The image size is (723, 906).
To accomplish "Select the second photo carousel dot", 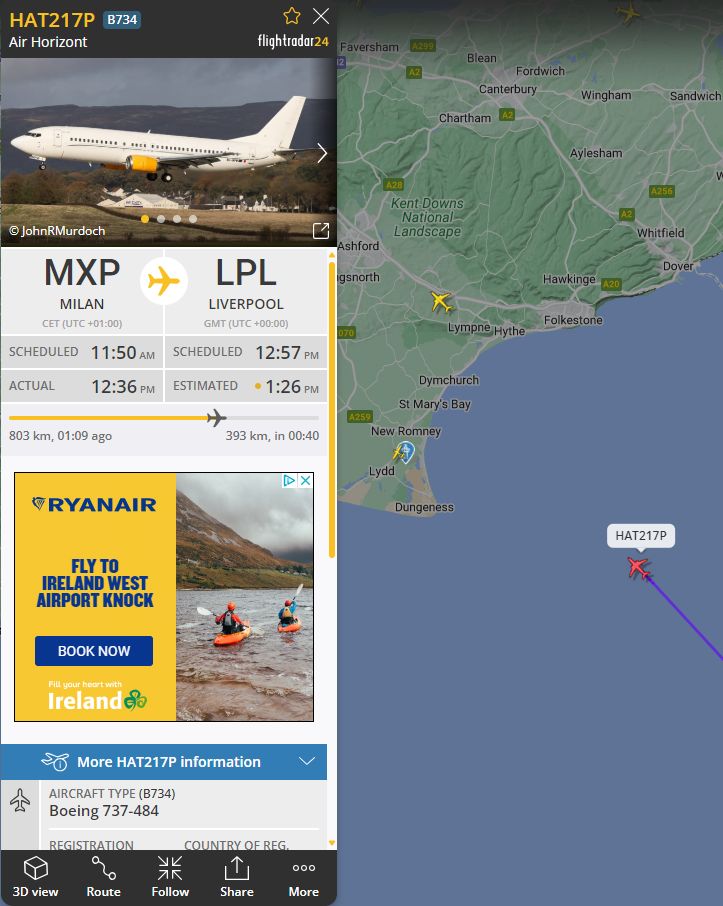I will click(161, 219).
